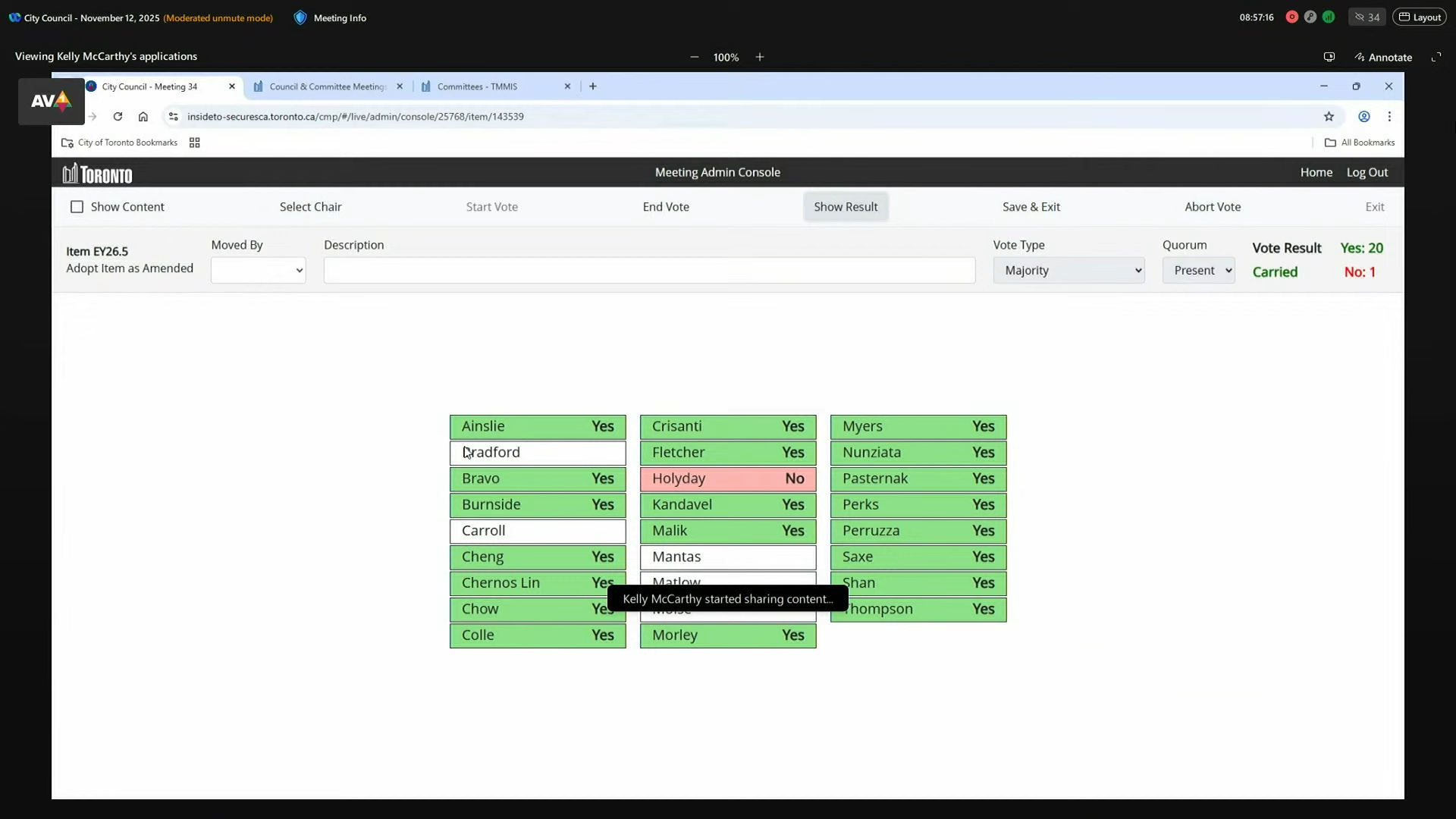This screenshot has width=1456, height=819.
Task: Click the Annotate pen icon
Action: tap(1361, 57)
